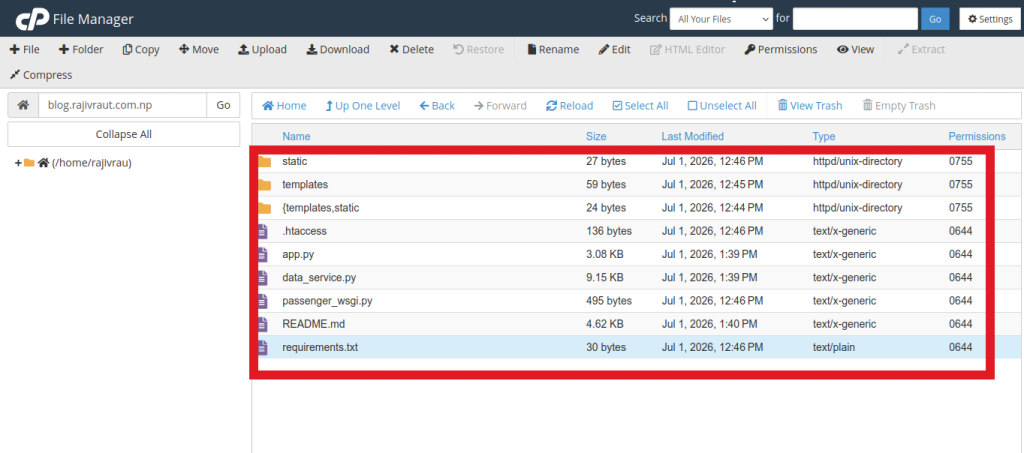Click the 0755 permissions of static

point(961,161)
